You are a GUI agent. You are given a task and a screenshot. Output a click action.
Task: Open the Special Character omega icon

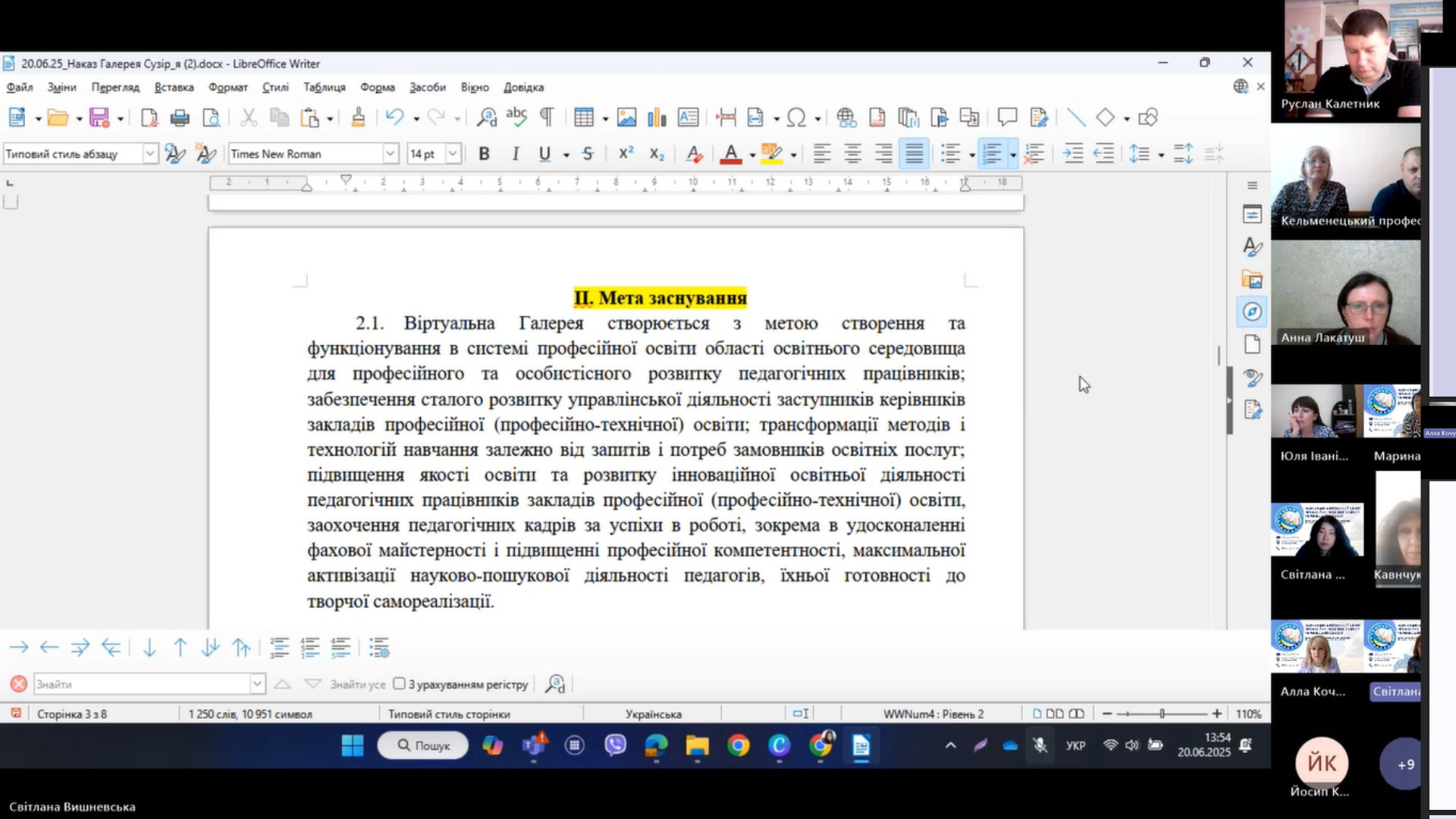click(x=795, y=118)
